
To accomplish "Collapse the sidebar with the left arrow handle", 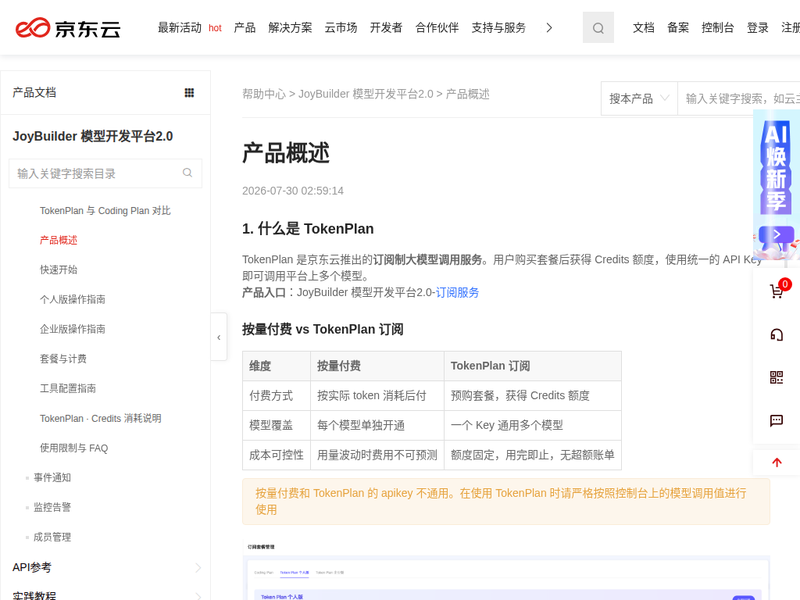I will coord(219,337).
